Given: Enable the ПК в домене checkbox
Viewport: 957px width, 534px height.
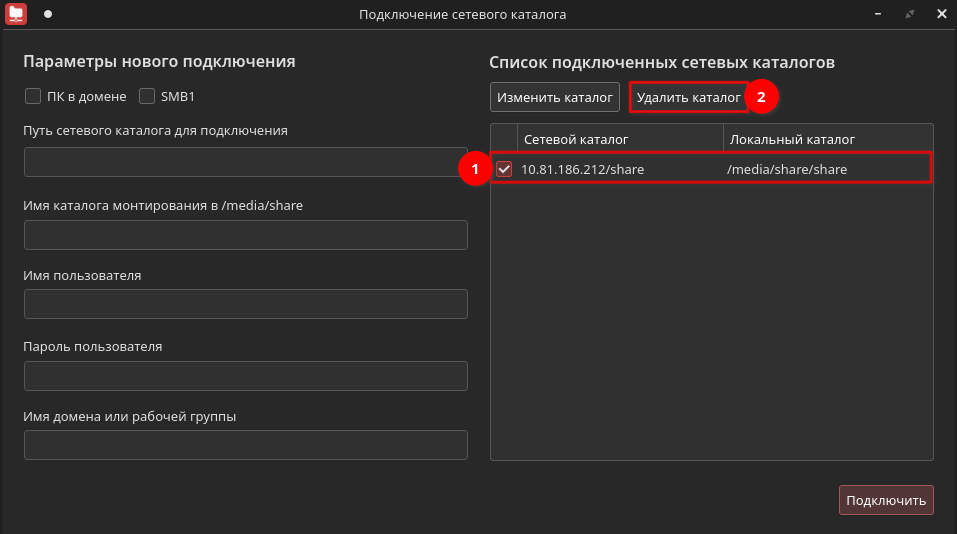Looking at the screenshot, I should click(33, 97).
